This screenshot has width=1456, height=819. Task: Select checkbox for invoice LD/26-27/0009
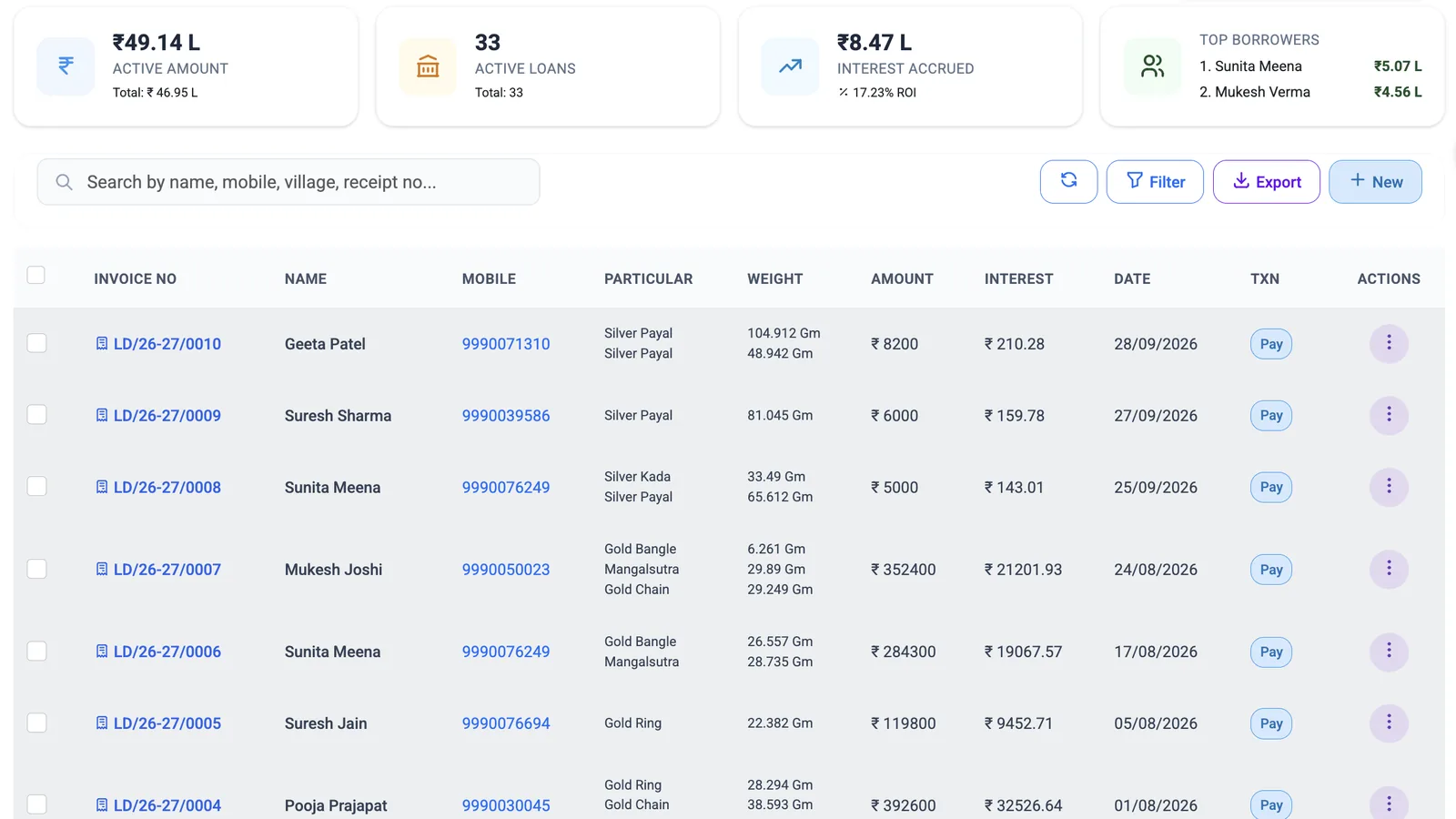click(x=36, y=415)
